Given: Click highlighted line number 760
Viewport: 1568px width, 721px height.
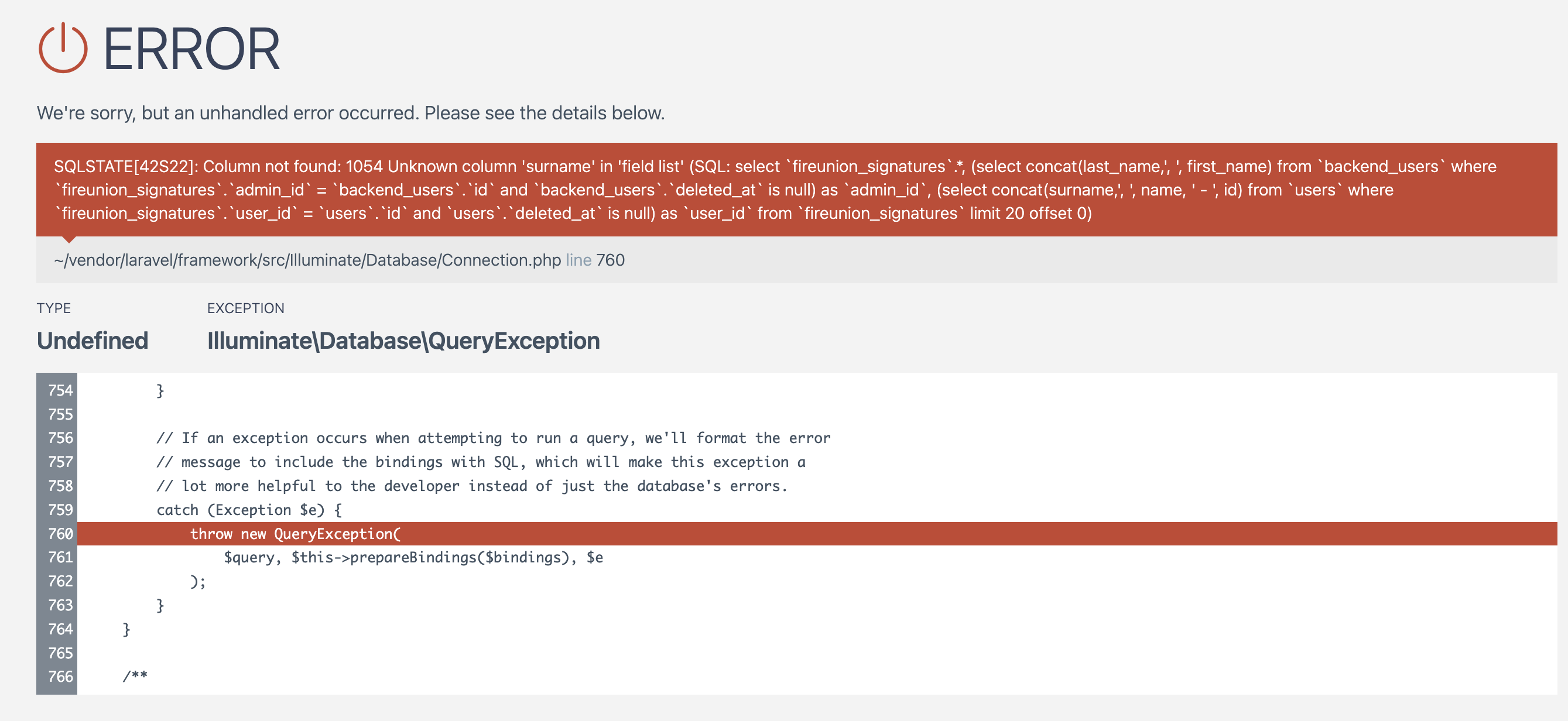Looking at the screenshot, I should click(60, 534).
